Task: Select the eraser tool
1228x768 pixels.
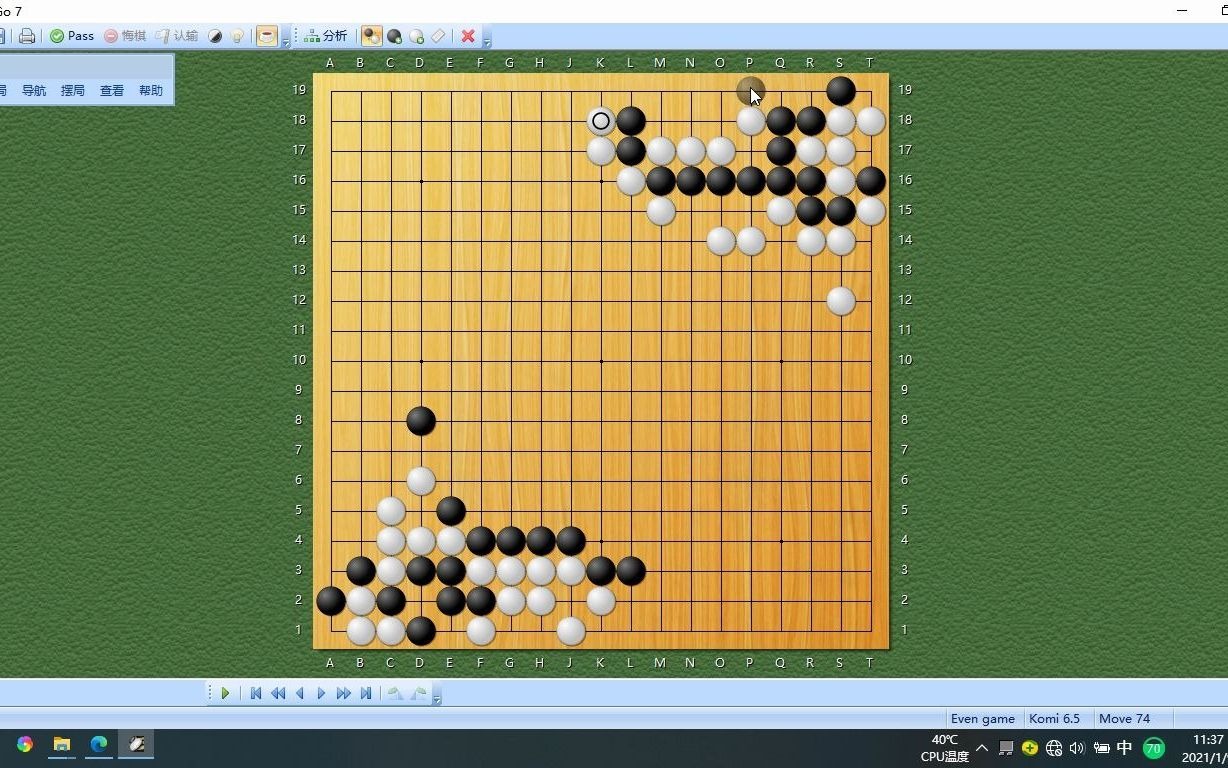Action: coord(438,36)
